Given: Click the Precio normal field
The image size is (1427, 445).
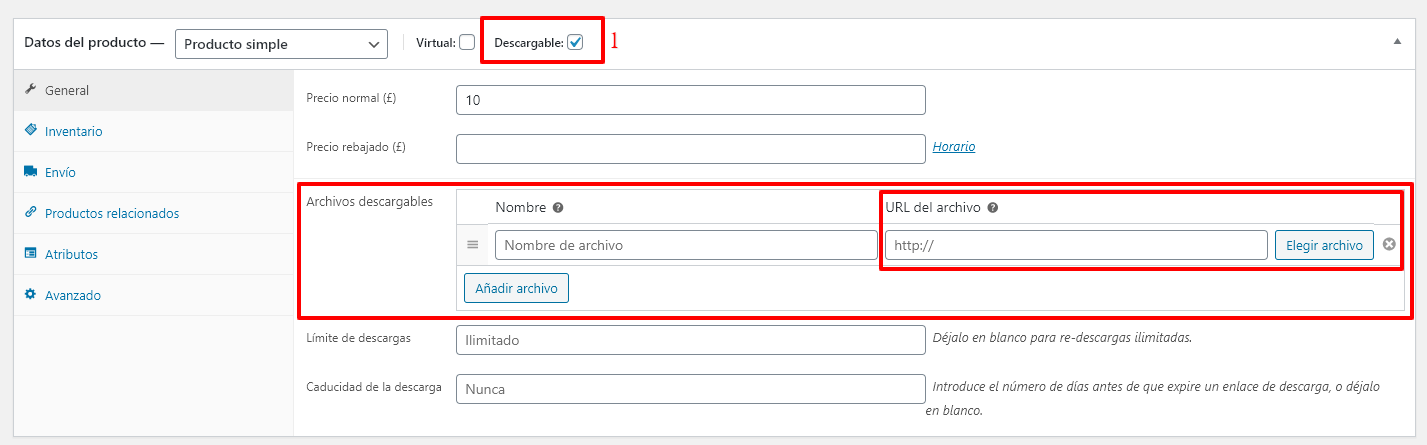Looking at the screenshot, I should (x=690, y=100).
